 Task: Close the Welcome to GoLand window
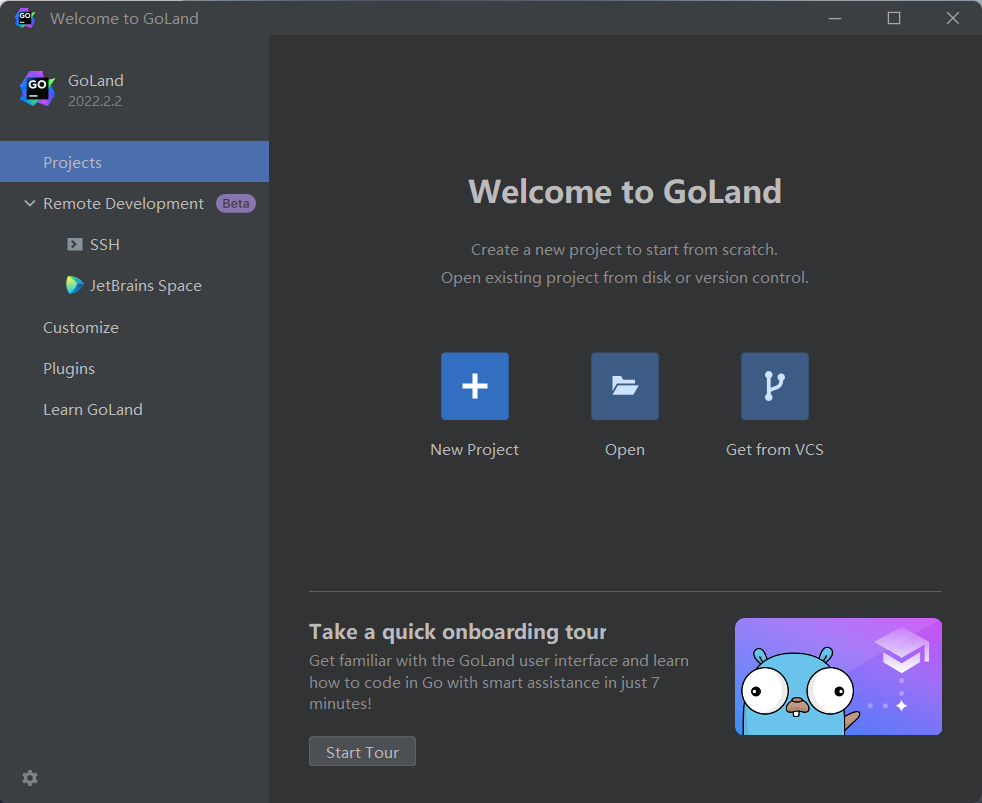coord(953,18)
